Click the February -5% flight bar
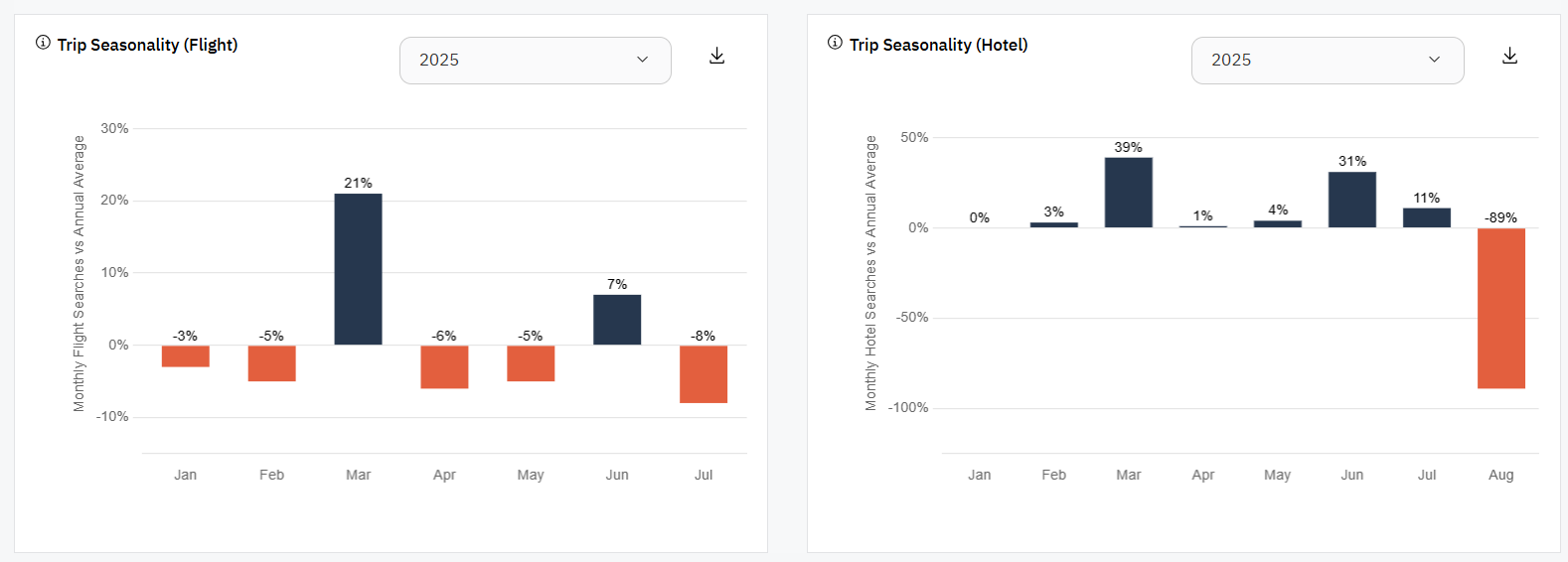 click(271, 363)
